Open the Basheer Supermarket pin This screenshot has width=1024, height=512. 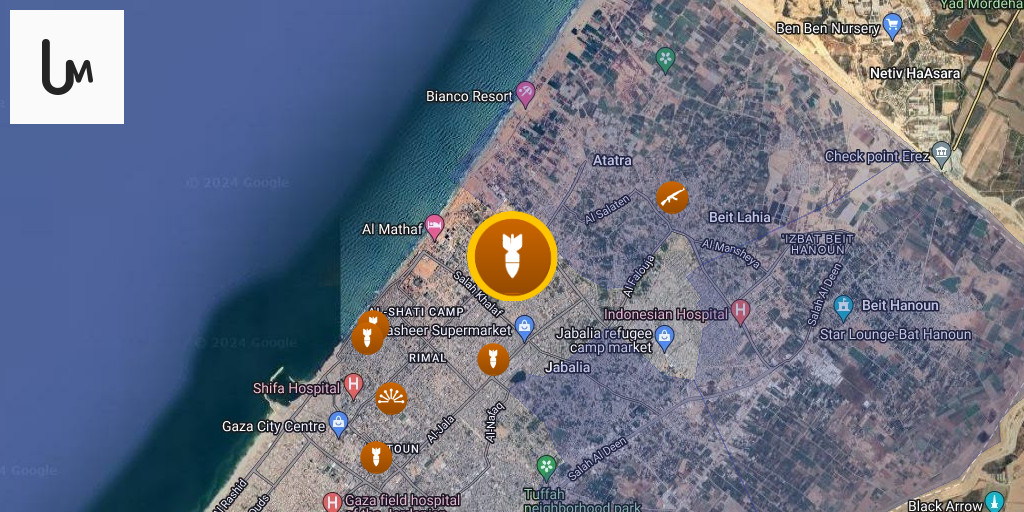pos(524,328)
